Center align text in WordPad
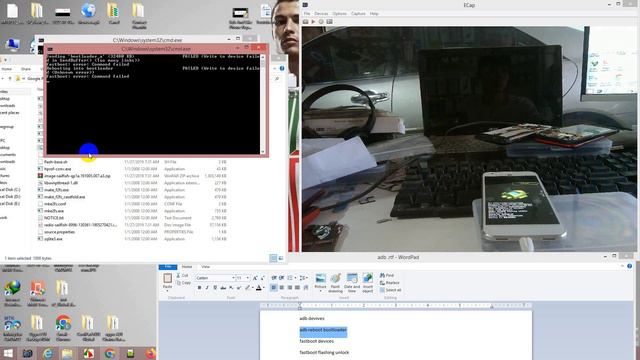640x360 pixels. pyautogui.click(x=282, y=288)
